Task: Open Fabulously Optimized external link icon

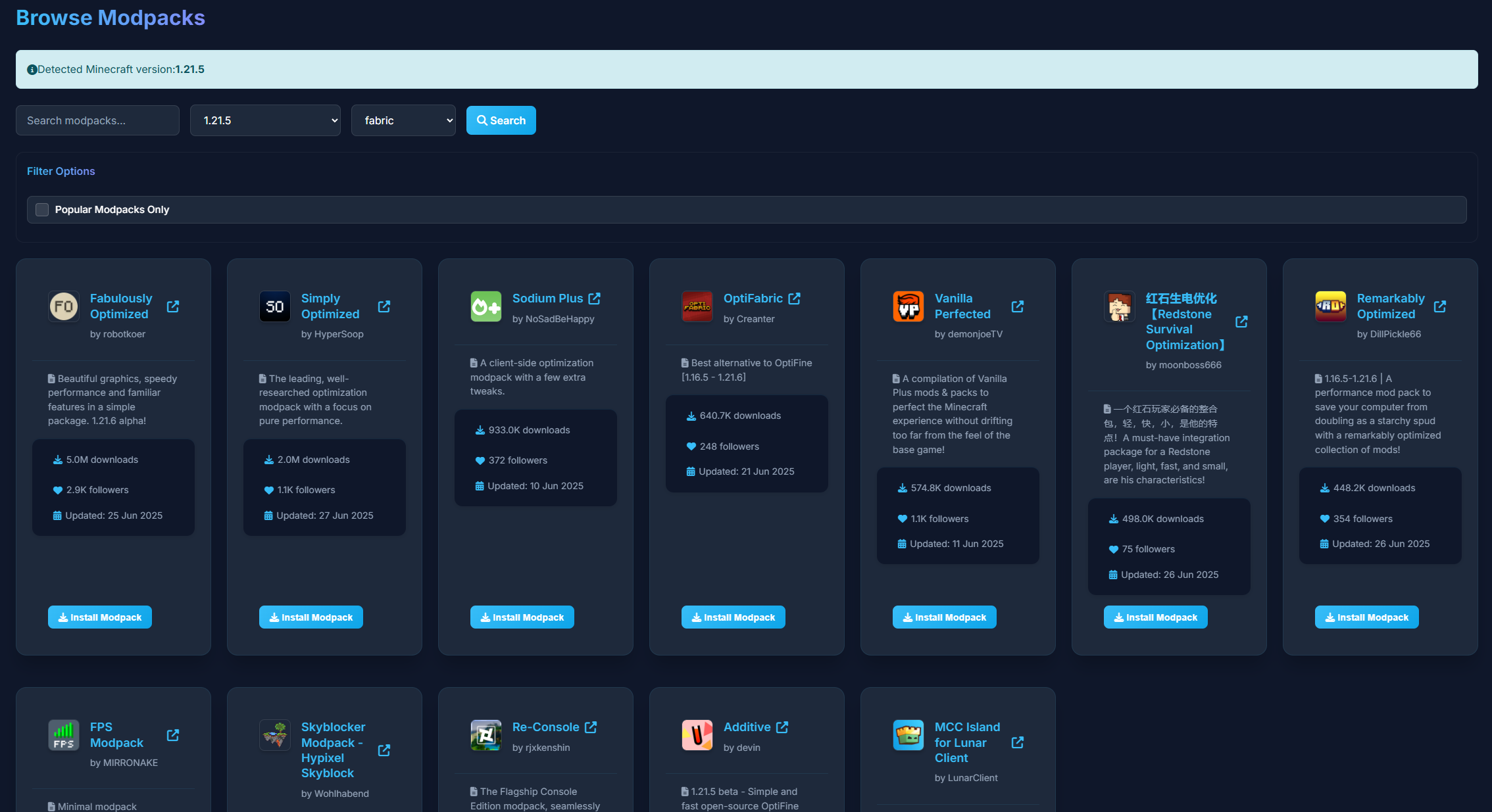Action: [x=173, y=306]
